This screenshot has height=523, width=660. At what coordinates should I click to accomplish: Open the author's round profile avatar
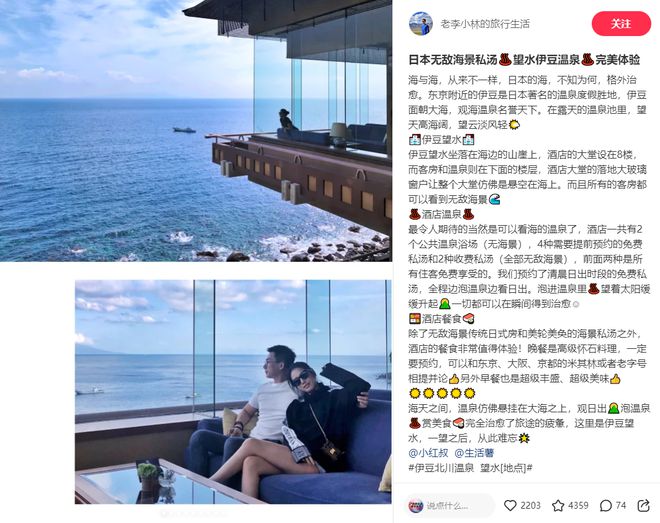pyautogui.click(x=420, y=24)
